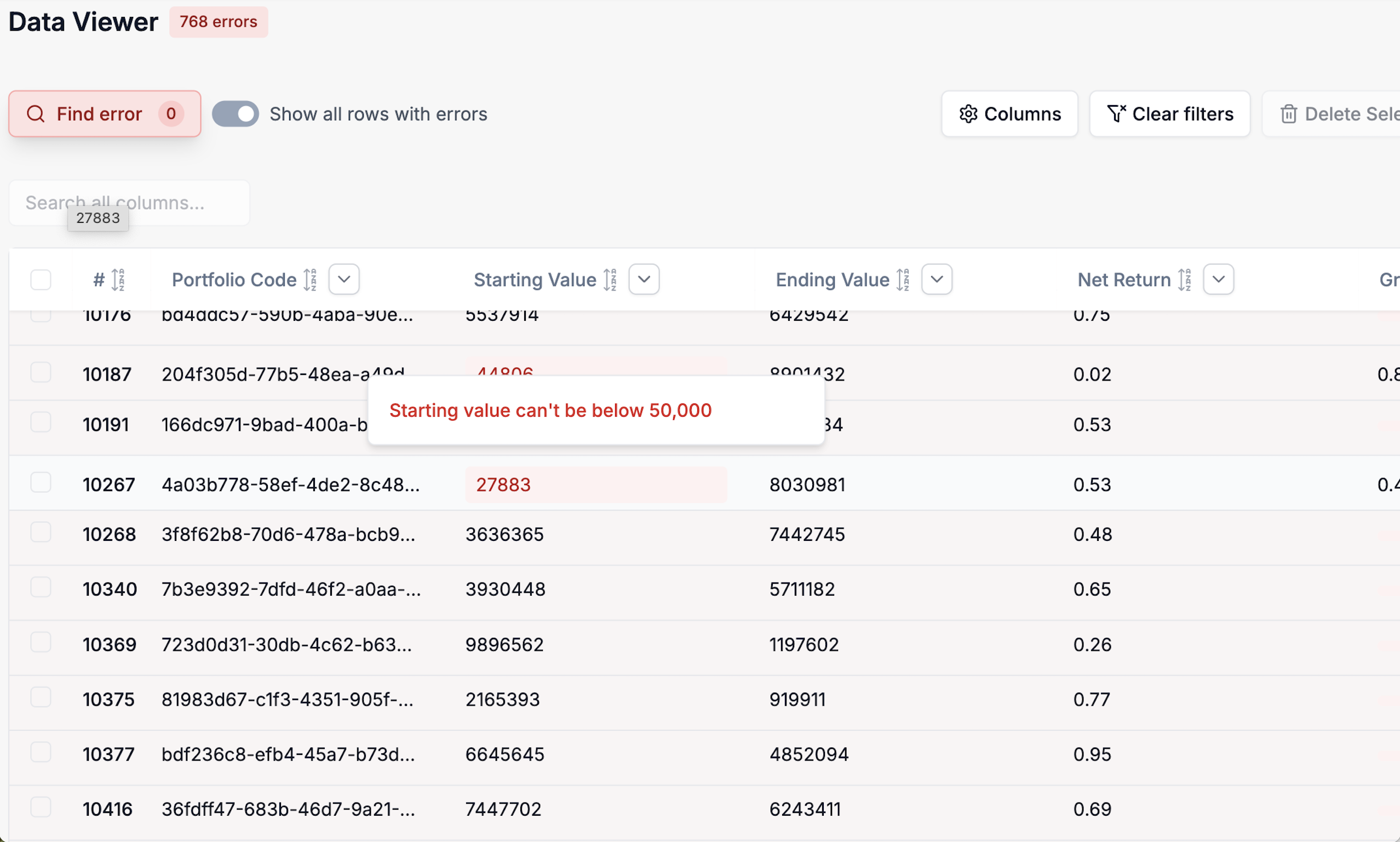Click the Find error button

[105, 114]
